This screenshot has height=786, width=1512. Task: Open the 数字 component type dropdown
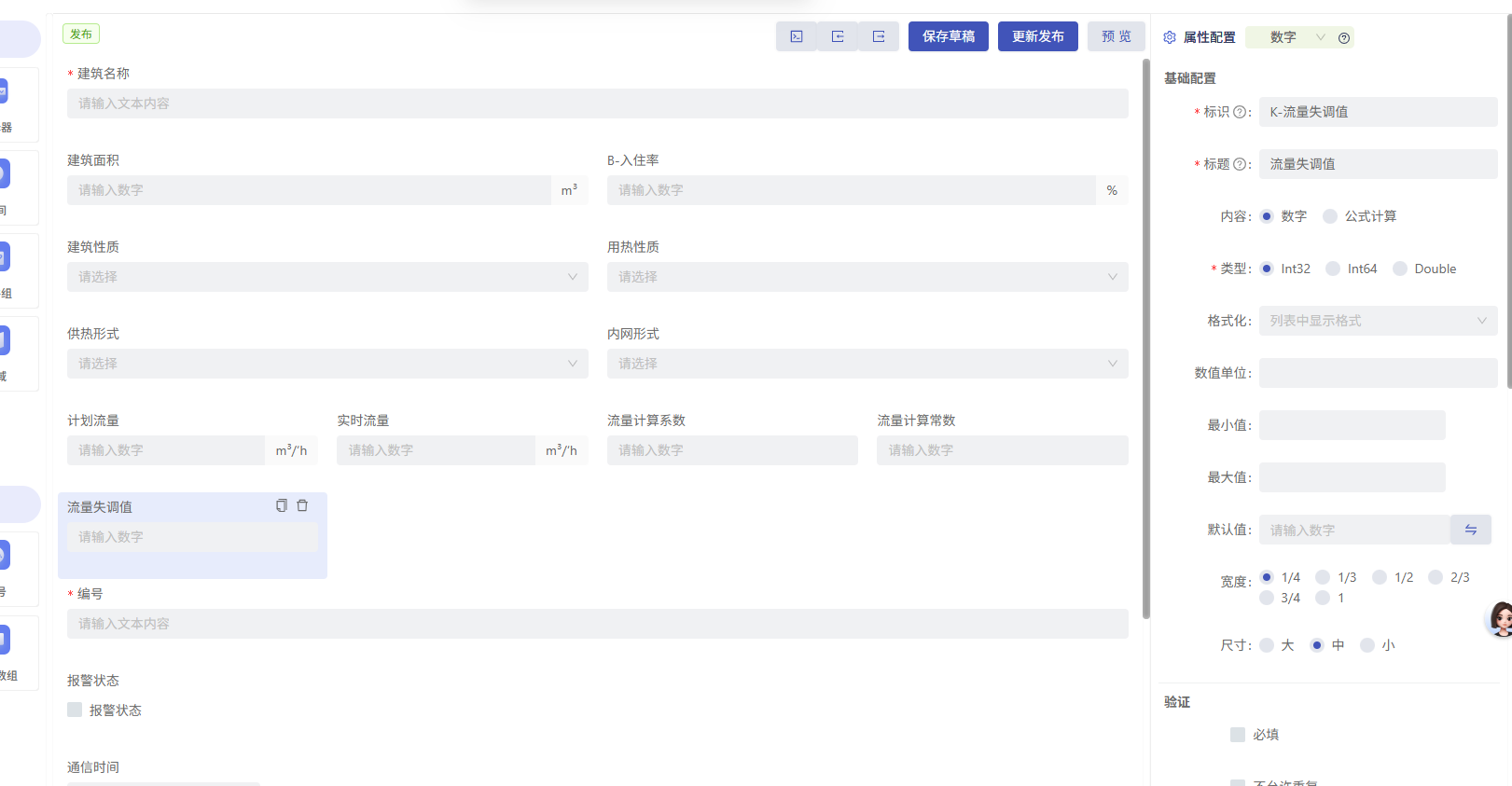[1297, 37]
